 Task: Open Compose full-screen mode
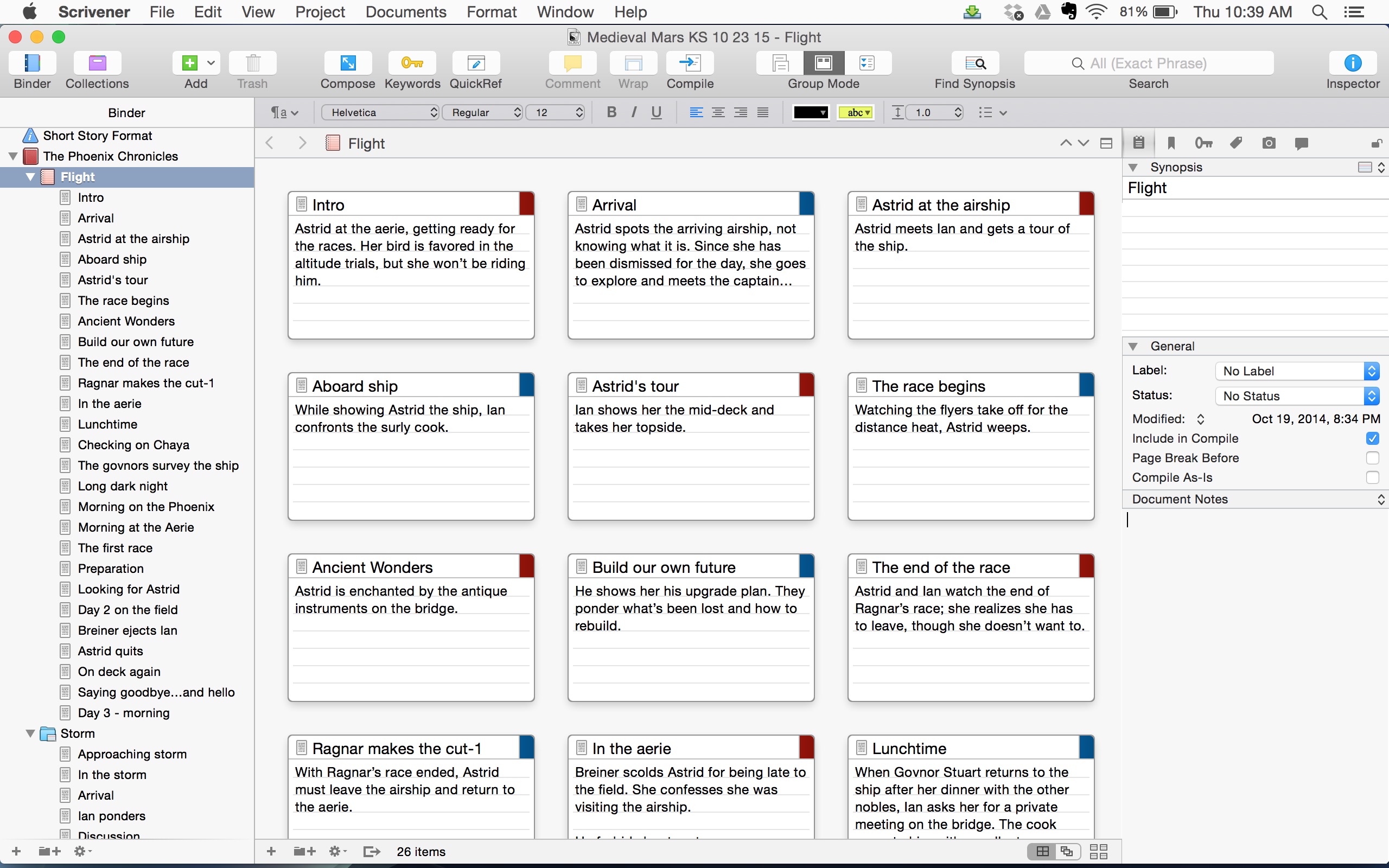coord(347,63)
